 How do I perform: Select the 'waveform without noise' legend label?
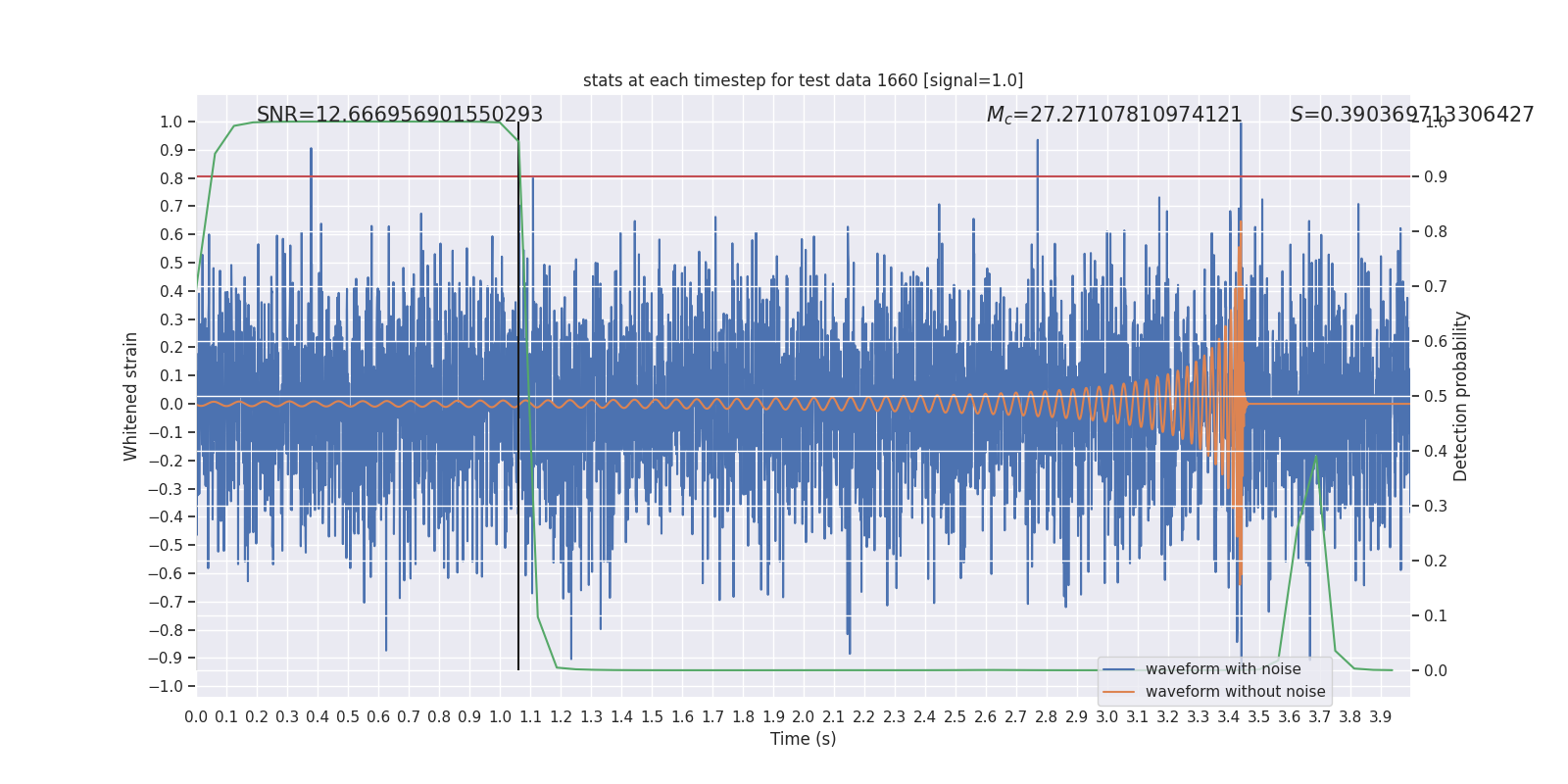click(x=1235, y=692)
